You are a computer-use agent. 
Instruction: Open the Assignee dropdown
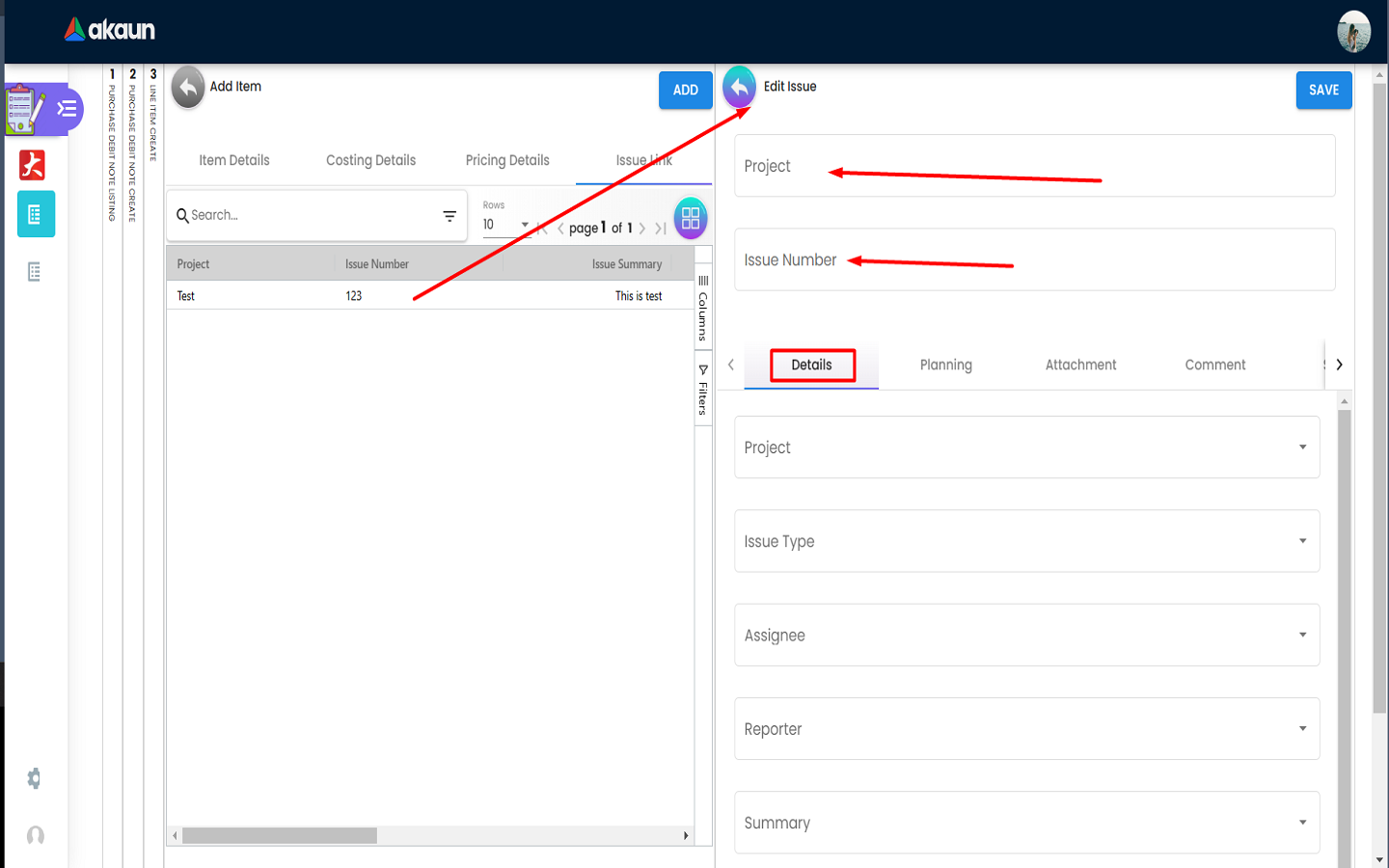[x=1302, y=635]
